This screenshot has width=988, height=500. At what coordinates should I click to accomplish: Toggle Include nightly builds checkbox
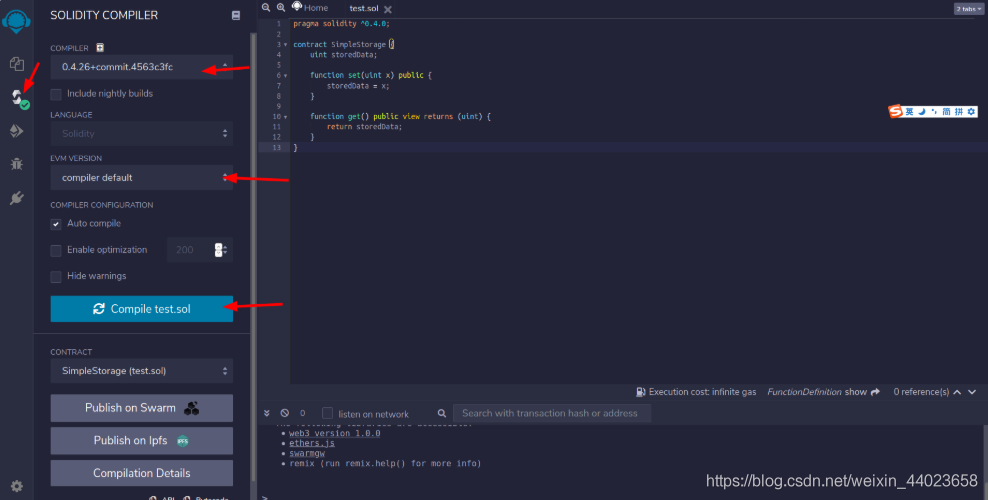[56, 94]
